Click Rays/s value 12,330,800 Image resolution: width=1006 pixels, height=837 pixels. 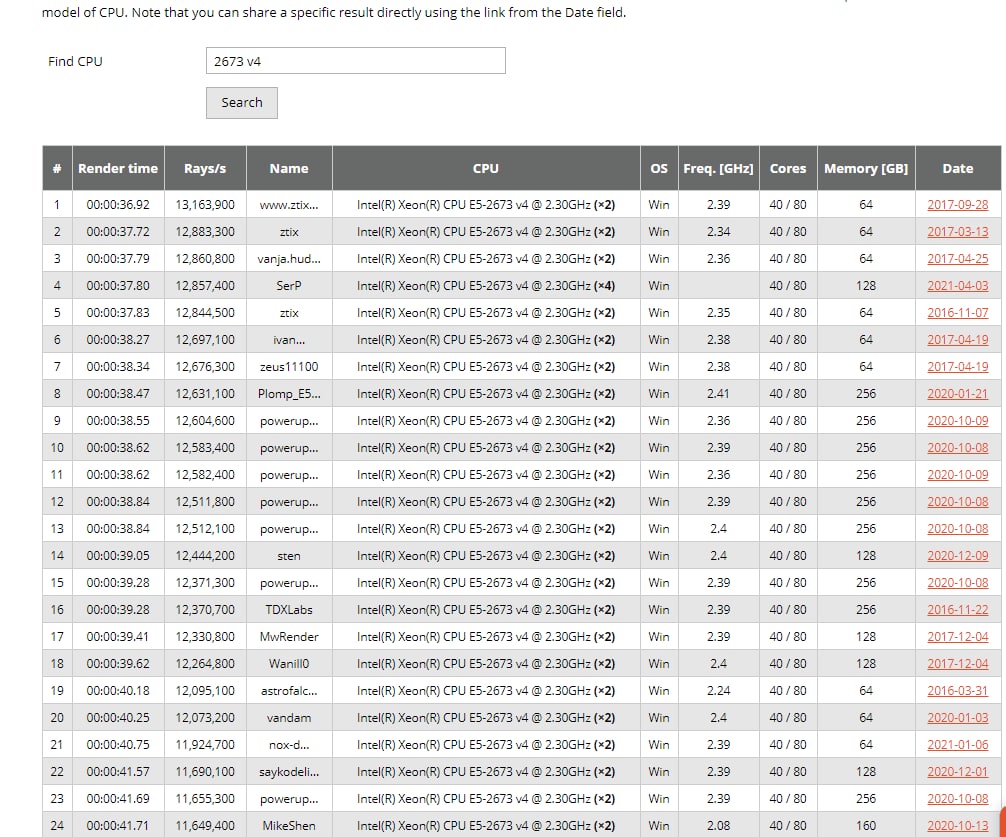(205, 636)
